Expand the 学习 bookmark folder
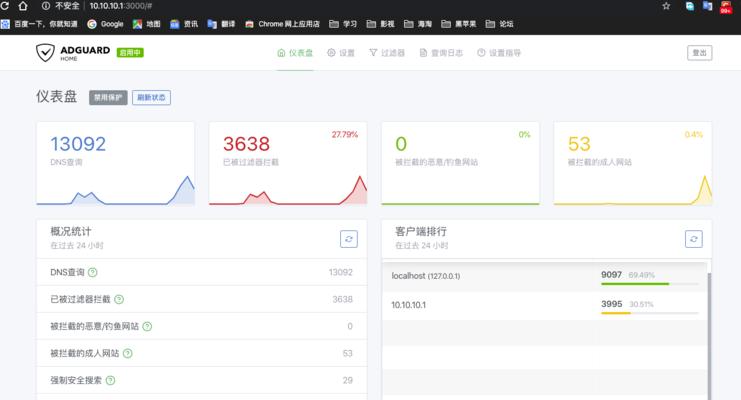 coord(343,24)
